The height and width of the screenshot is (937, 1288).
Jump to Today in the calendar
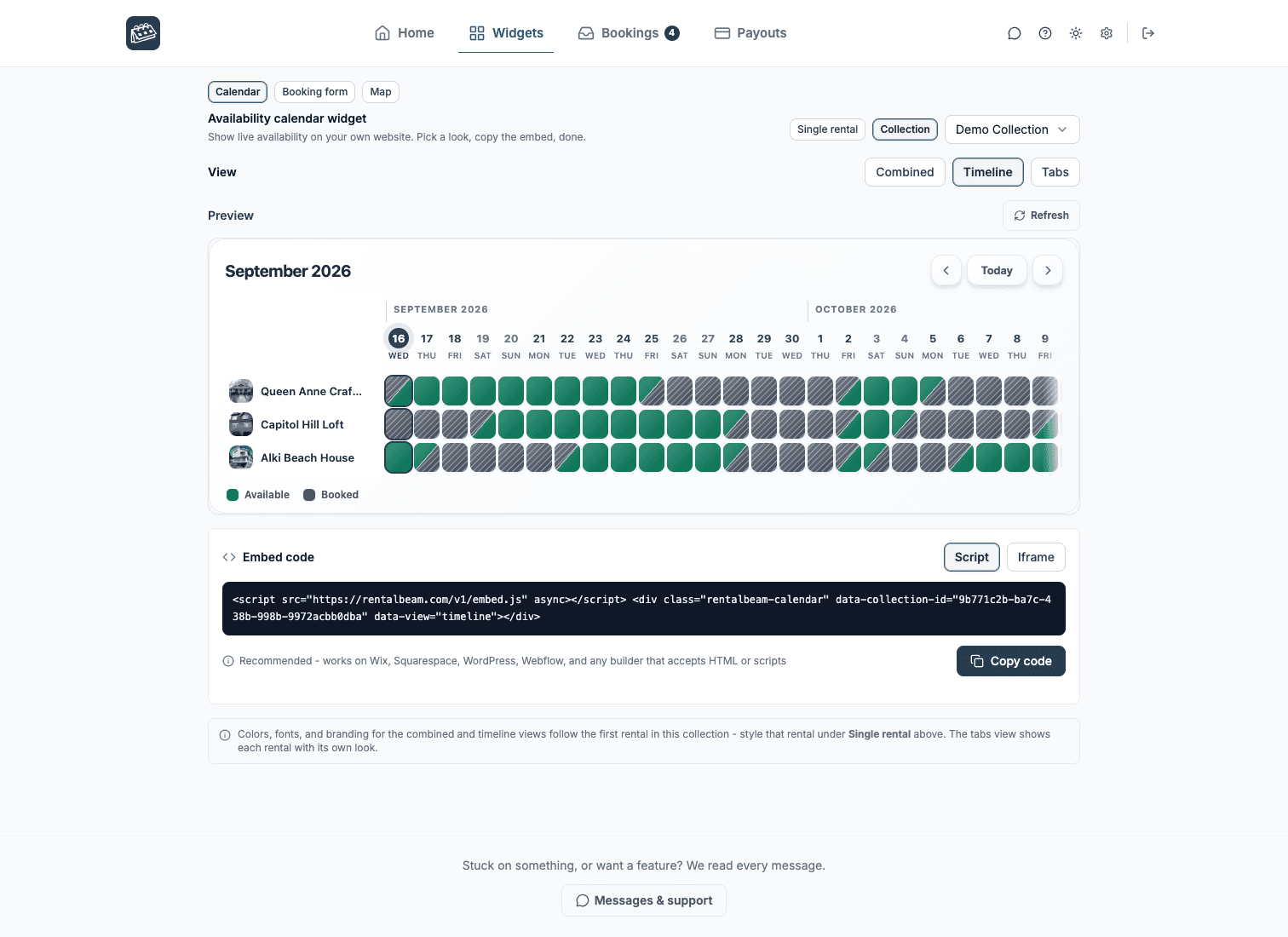pos(997,270)
